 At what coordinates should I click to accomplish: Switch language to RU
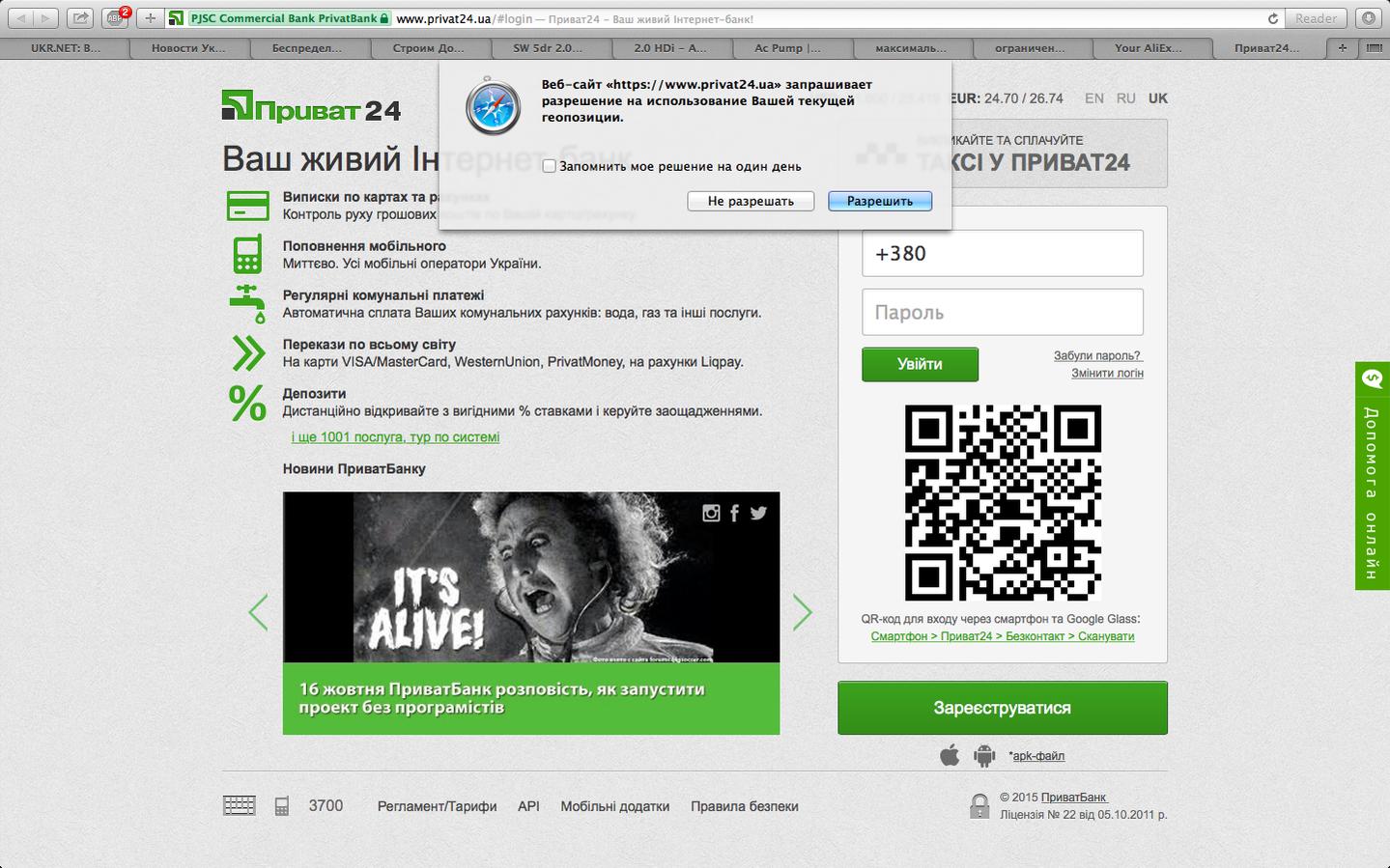tap(1125, 98)
